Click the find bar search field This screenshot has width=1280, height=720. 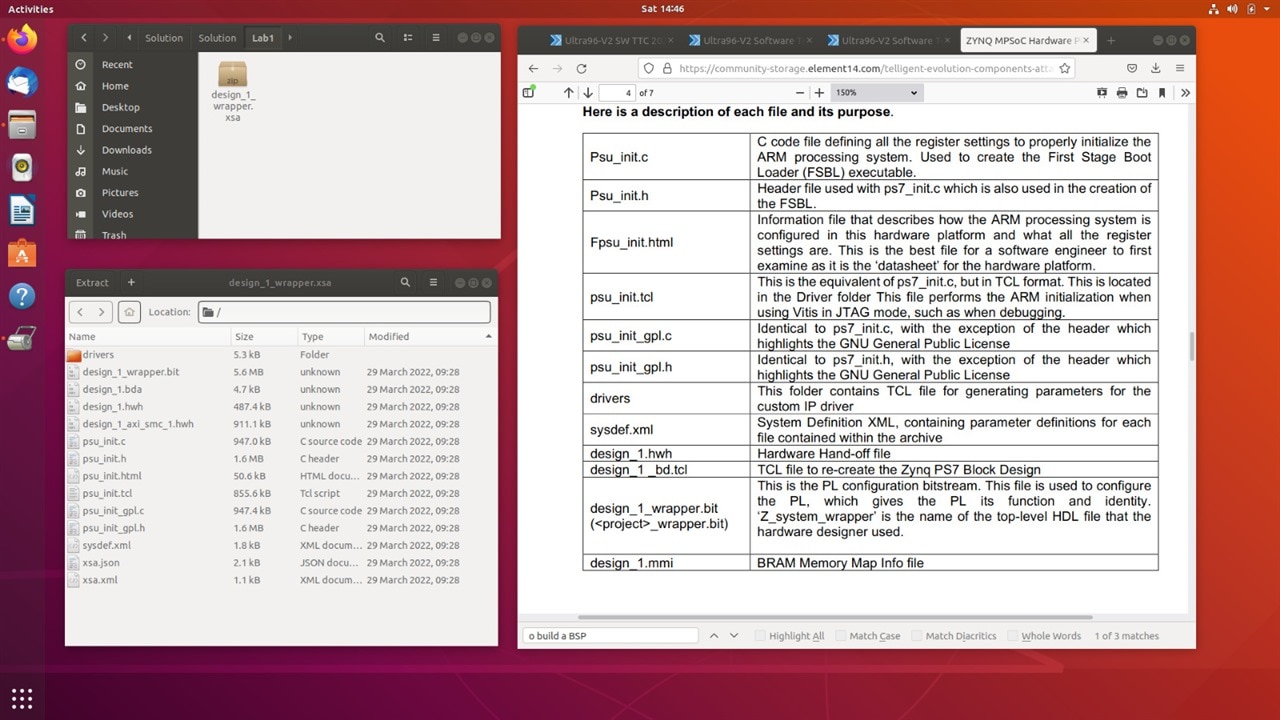(x=610, y=636)
